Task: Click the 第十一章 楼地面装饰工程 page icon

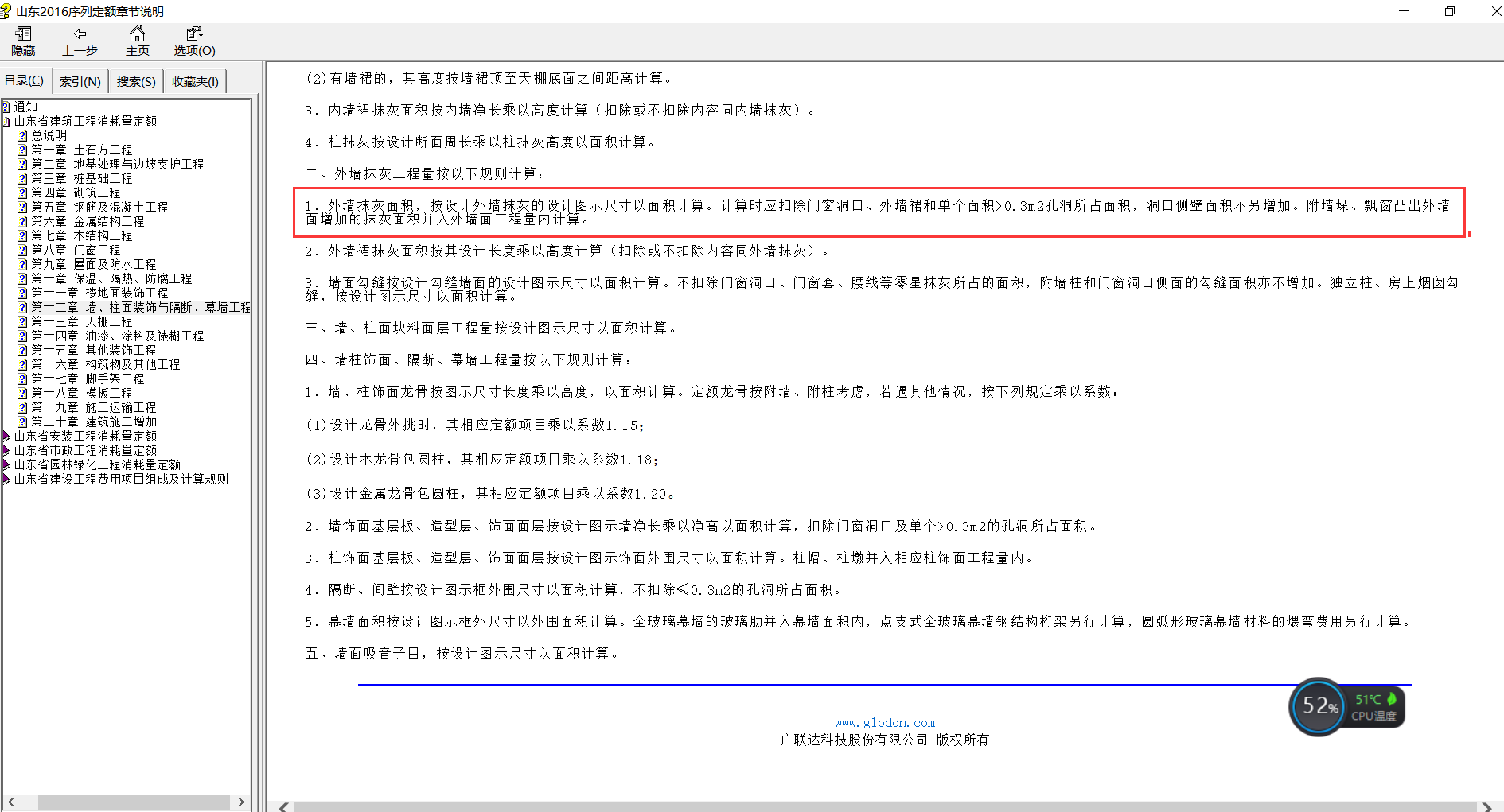Action: [22, 293]
